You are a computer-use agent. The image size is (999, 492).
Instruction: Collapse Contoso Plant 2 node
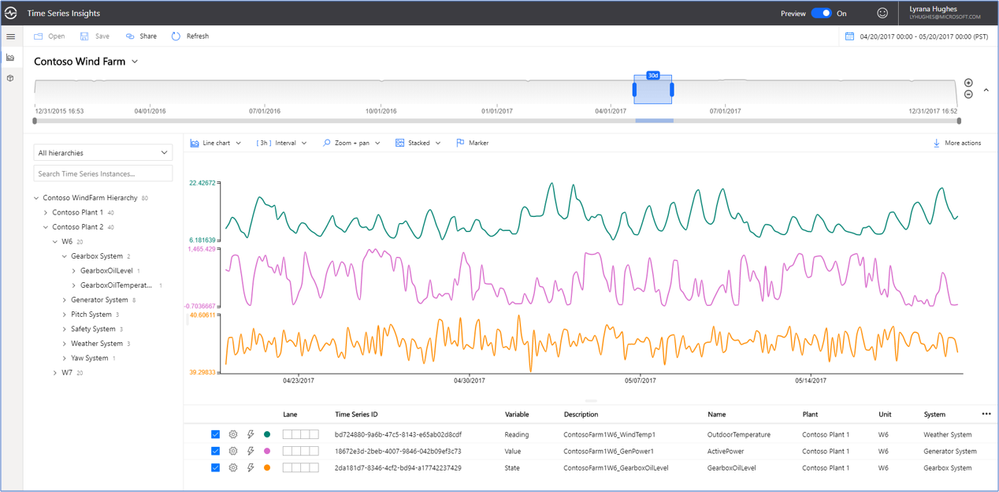point(46,227)
